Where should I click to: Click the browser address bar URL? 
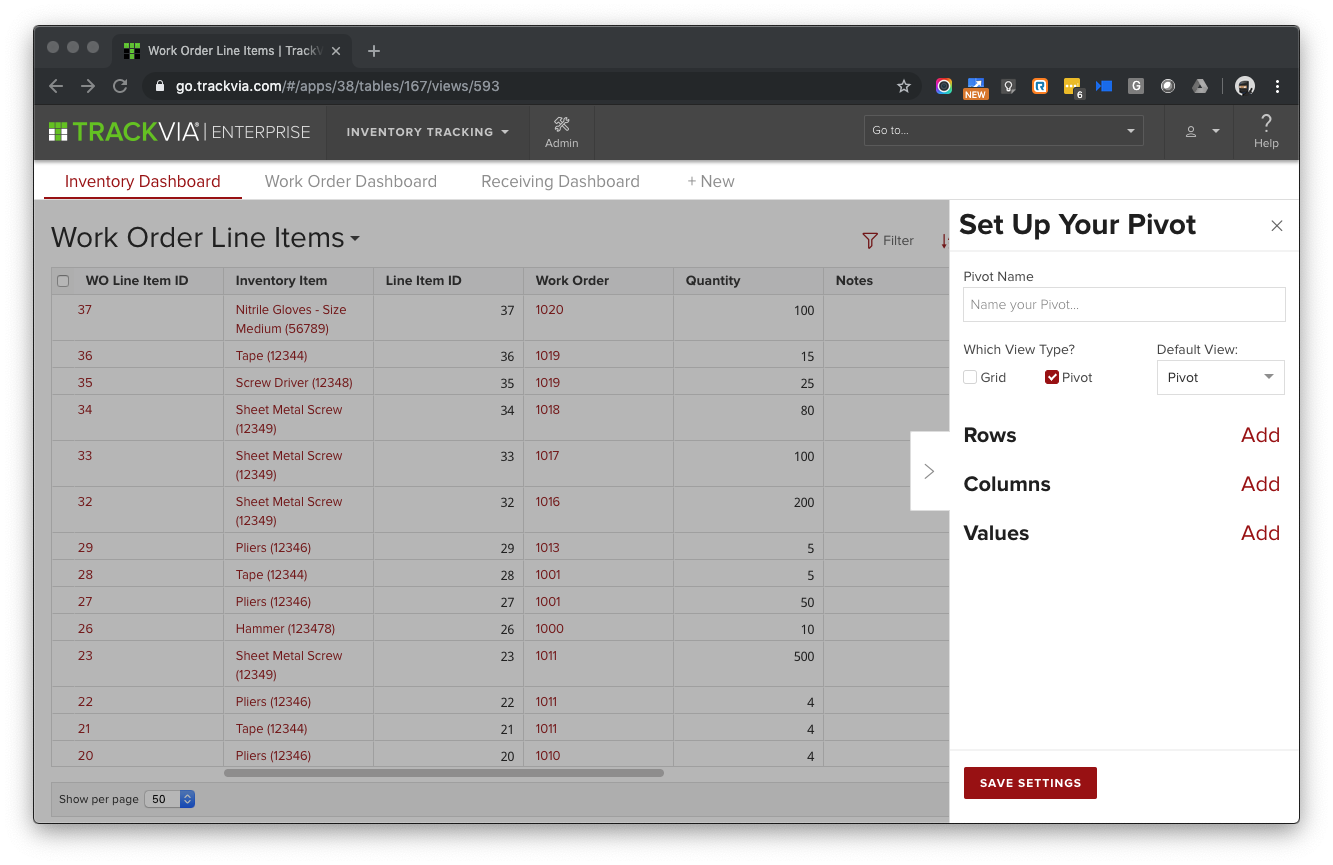[338, 87]
